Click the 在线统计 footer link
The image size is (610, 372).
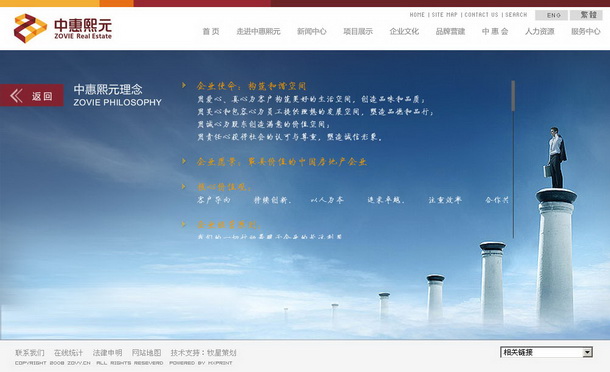pyautogui.click(x=68, y=353)
